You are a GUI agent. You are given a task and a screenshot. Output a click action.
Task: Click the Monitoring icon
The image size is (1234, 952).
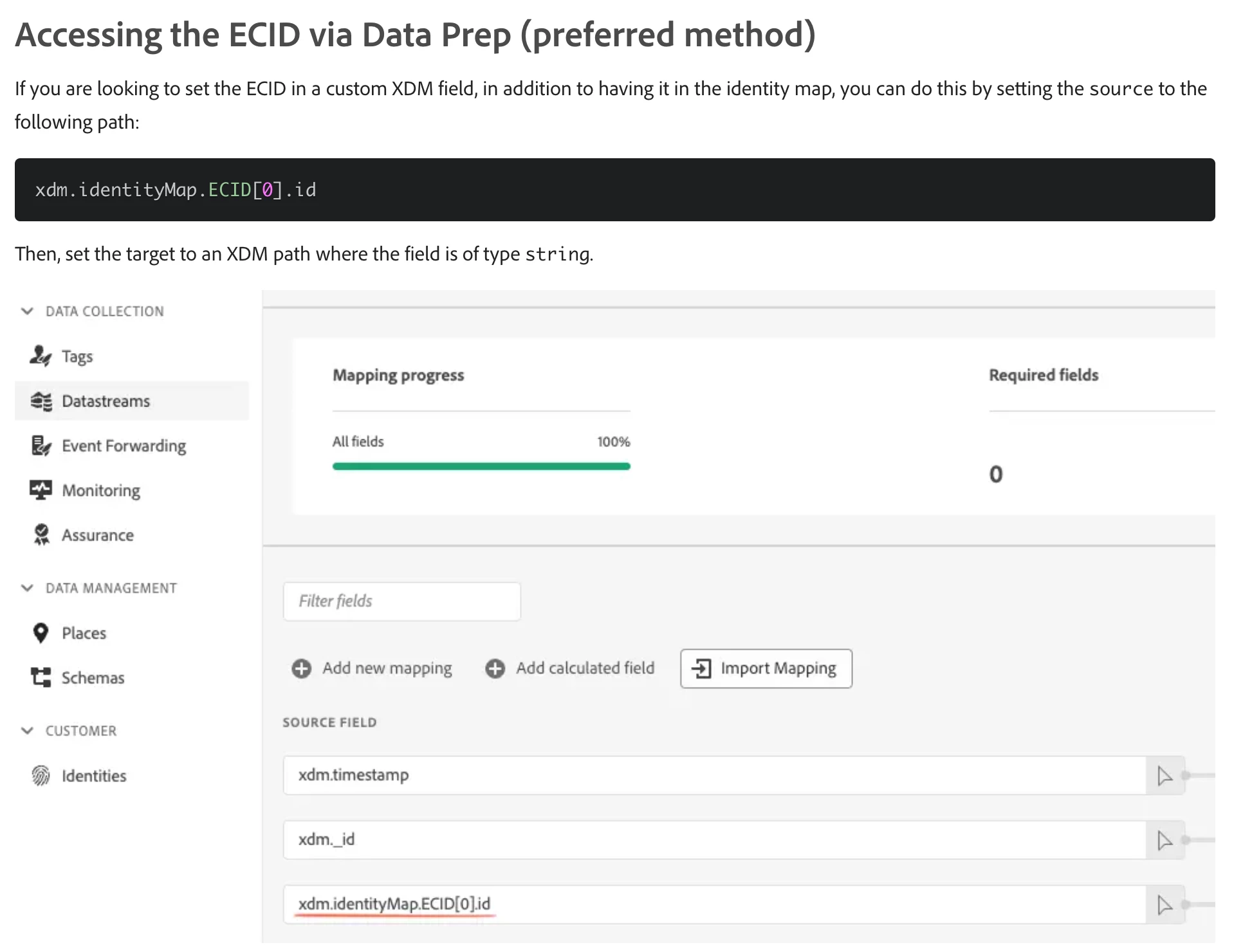[x=41, y=490]
